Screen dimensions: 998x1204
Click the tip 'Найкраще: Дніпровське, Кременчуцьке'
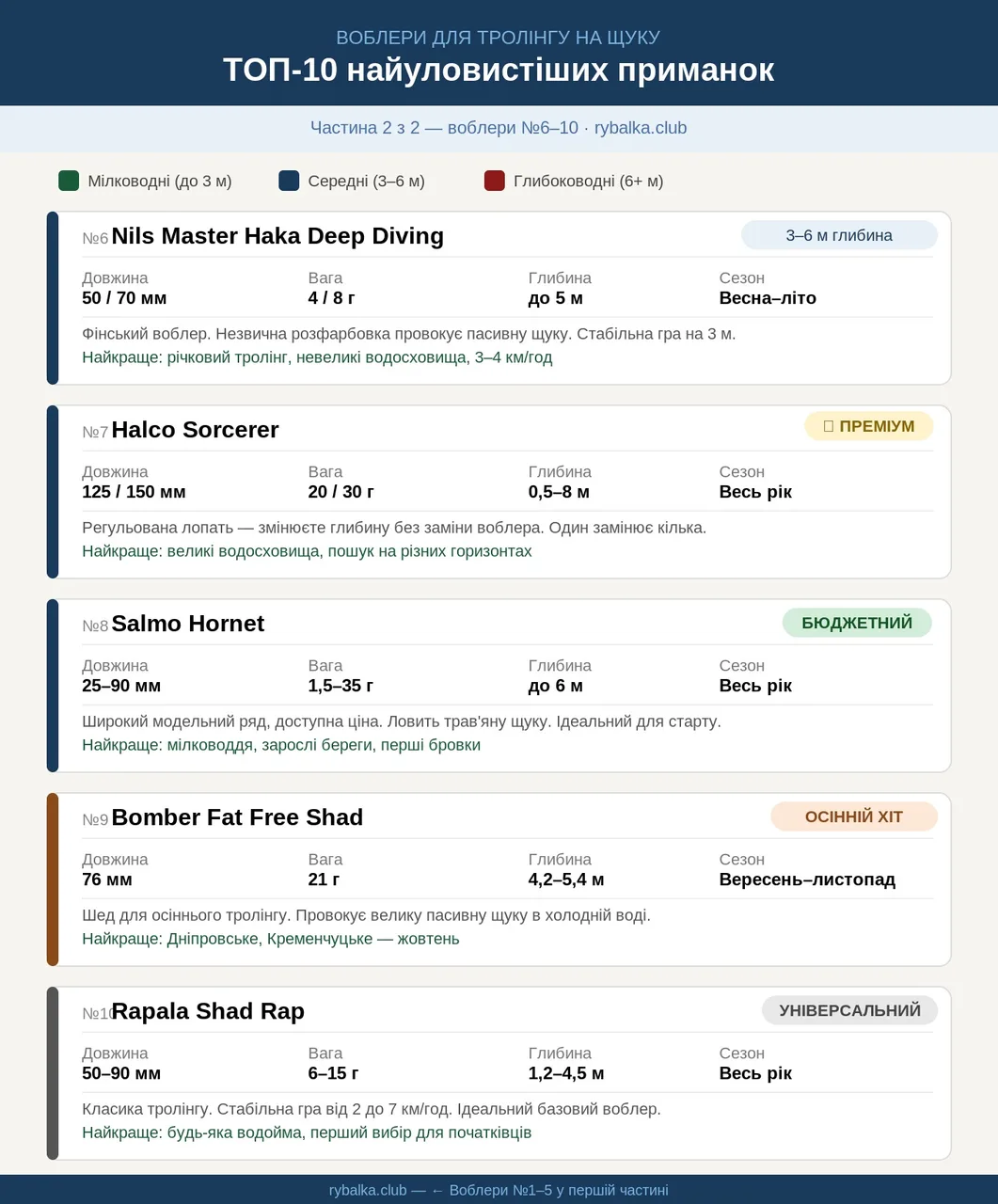pos(227,939)
